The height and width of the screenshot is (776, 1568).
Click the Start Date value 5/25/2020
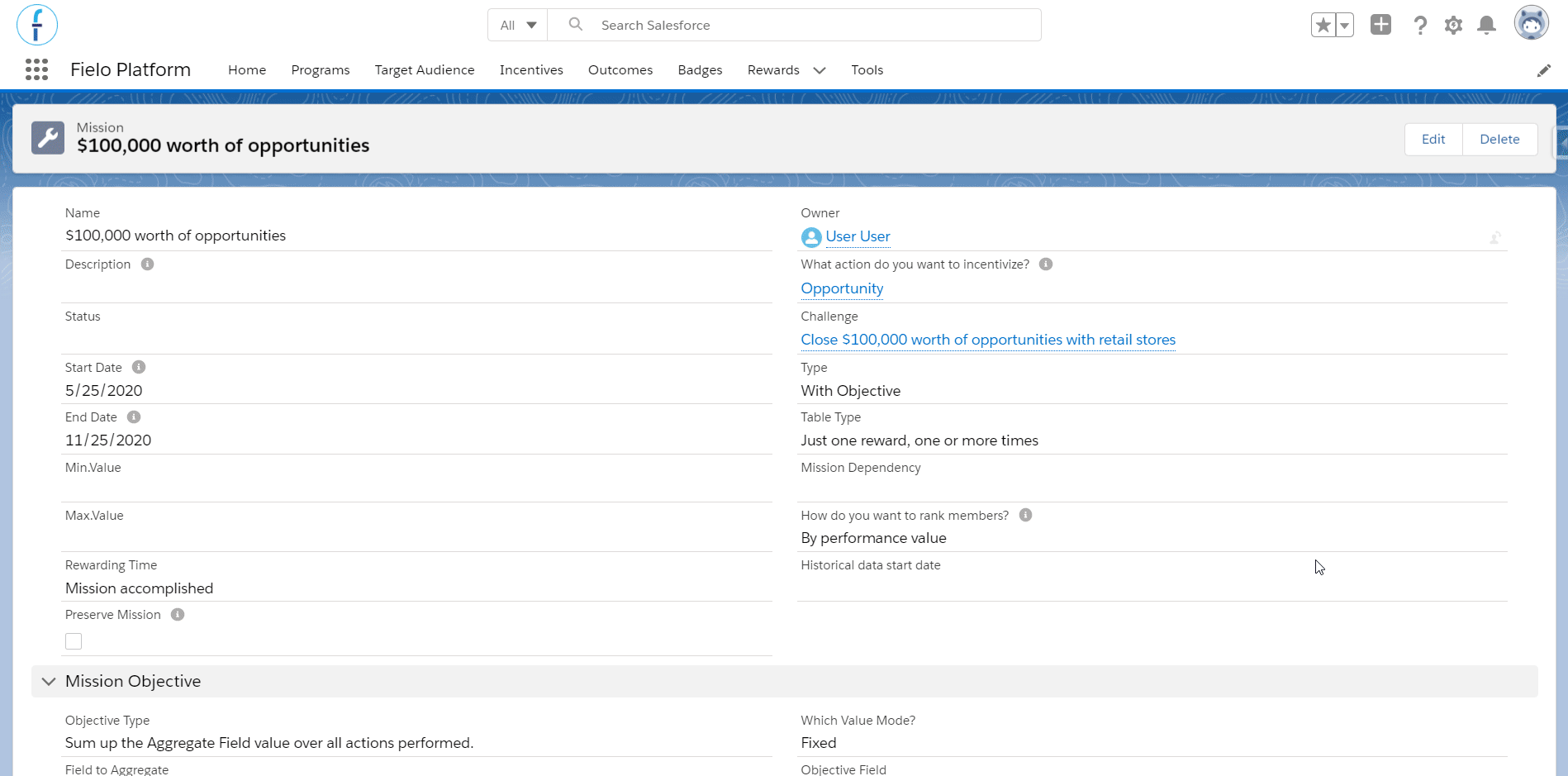[x=104, y=391]
